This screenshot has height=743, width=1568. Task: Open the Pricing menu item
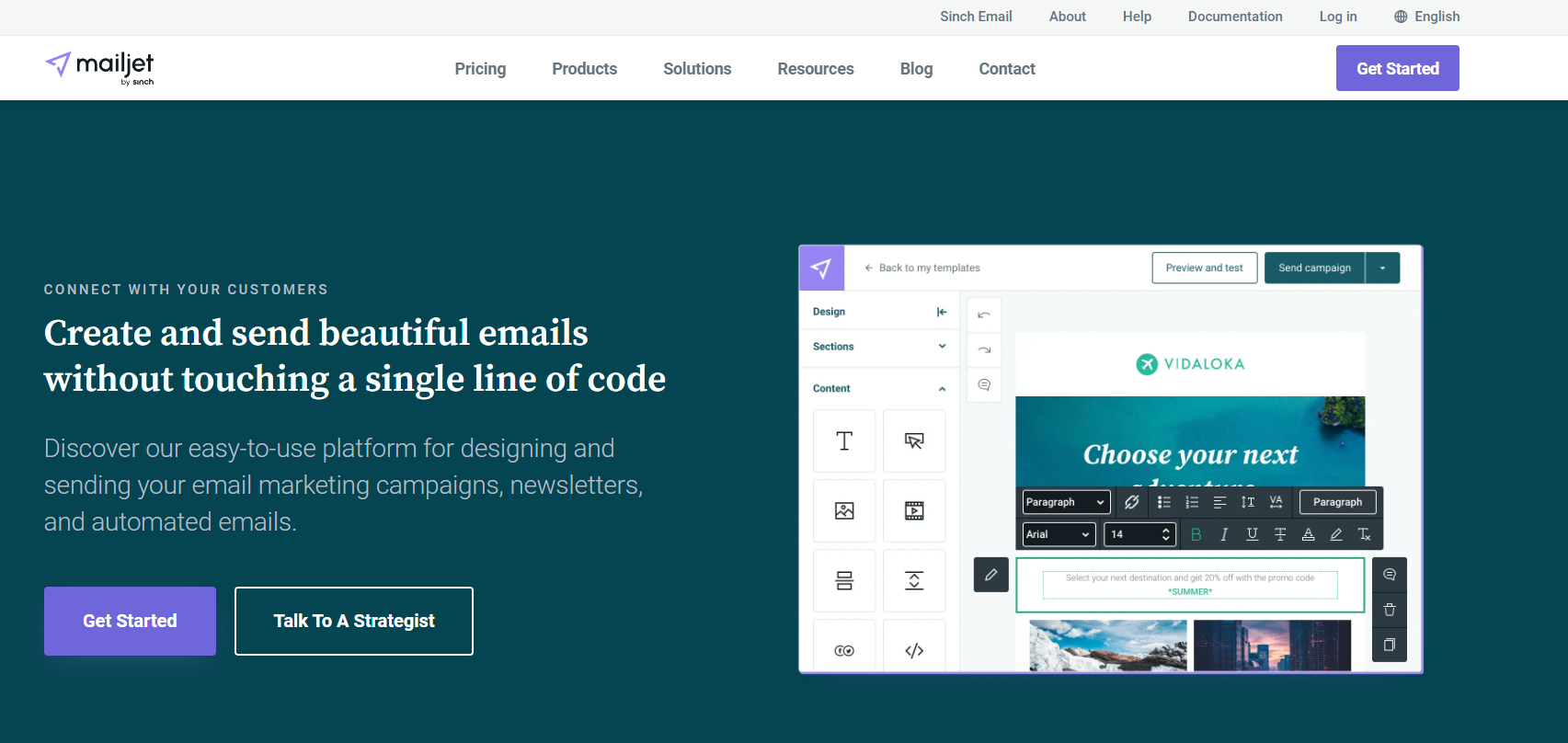click(x=480, y=69)
